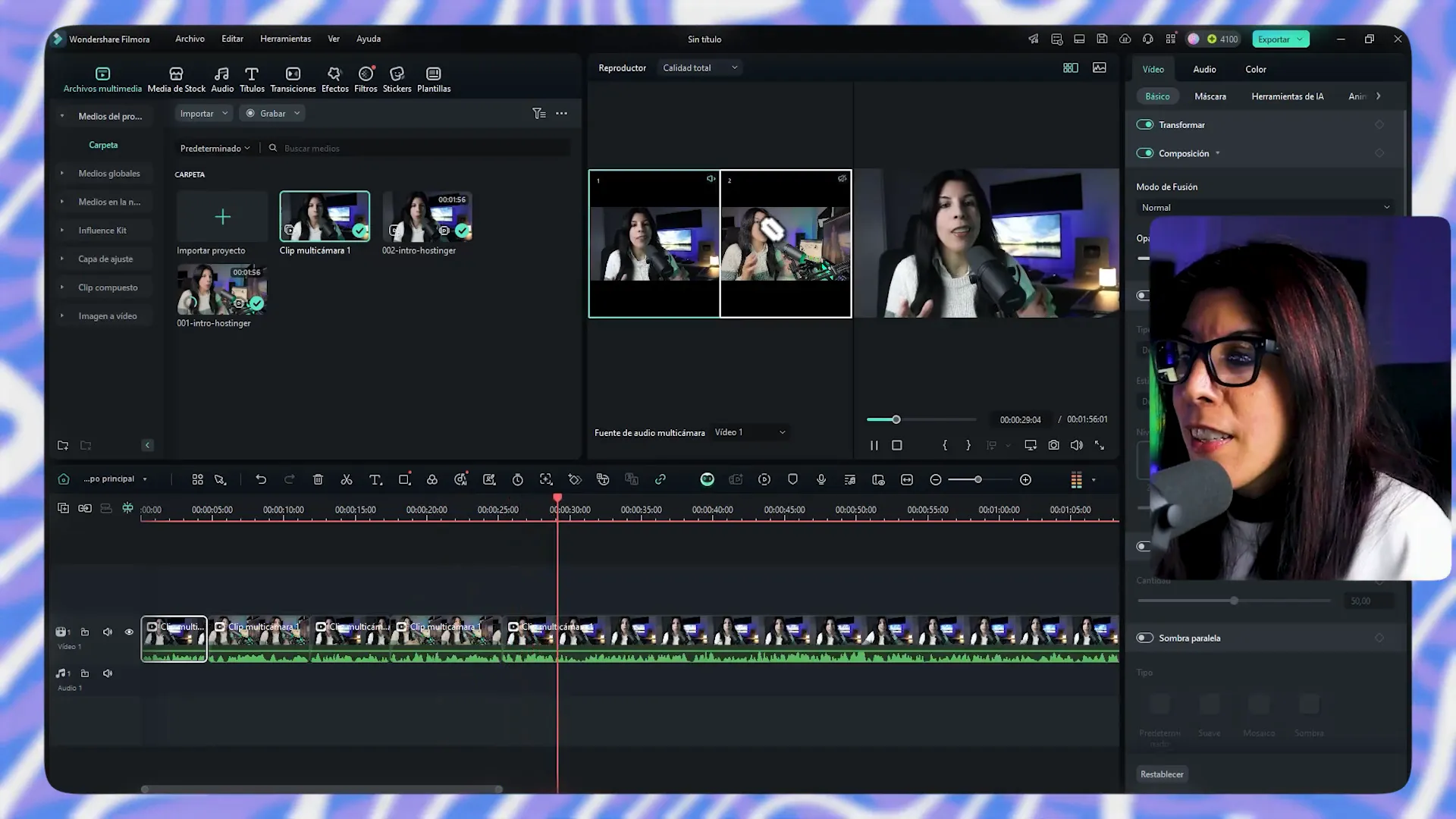The width and height of the screenshot is (1456, 819).
Task: Toggle Video 1 track visibility eye
Action: tap(129, 632)
